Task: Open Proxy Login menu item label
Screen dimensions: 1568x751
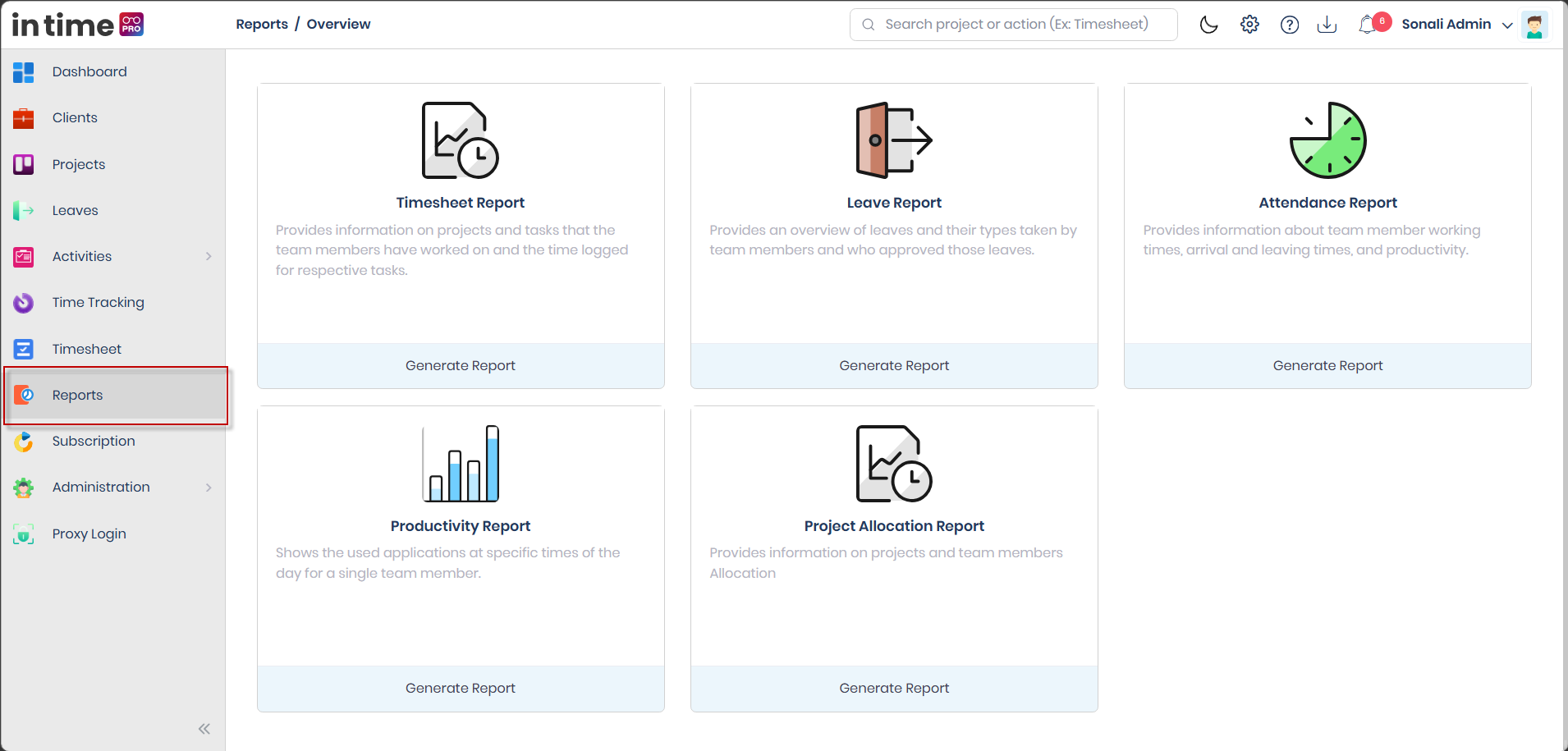Action: click(89, 533)
